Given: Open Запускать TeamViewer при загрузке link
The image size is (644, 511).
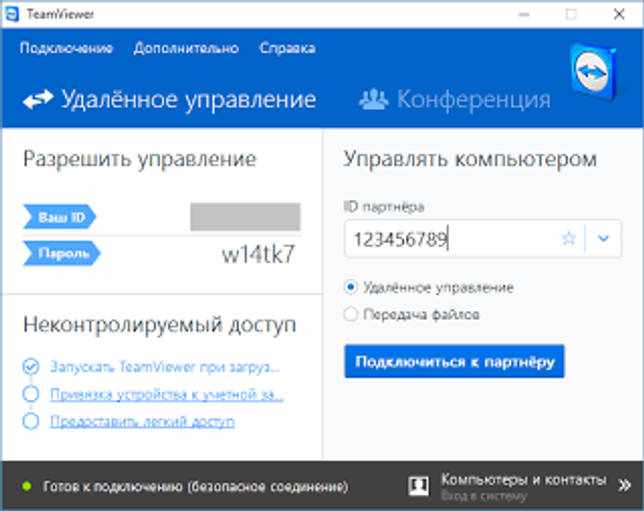Looking at the screenshot, I should 165,367.
